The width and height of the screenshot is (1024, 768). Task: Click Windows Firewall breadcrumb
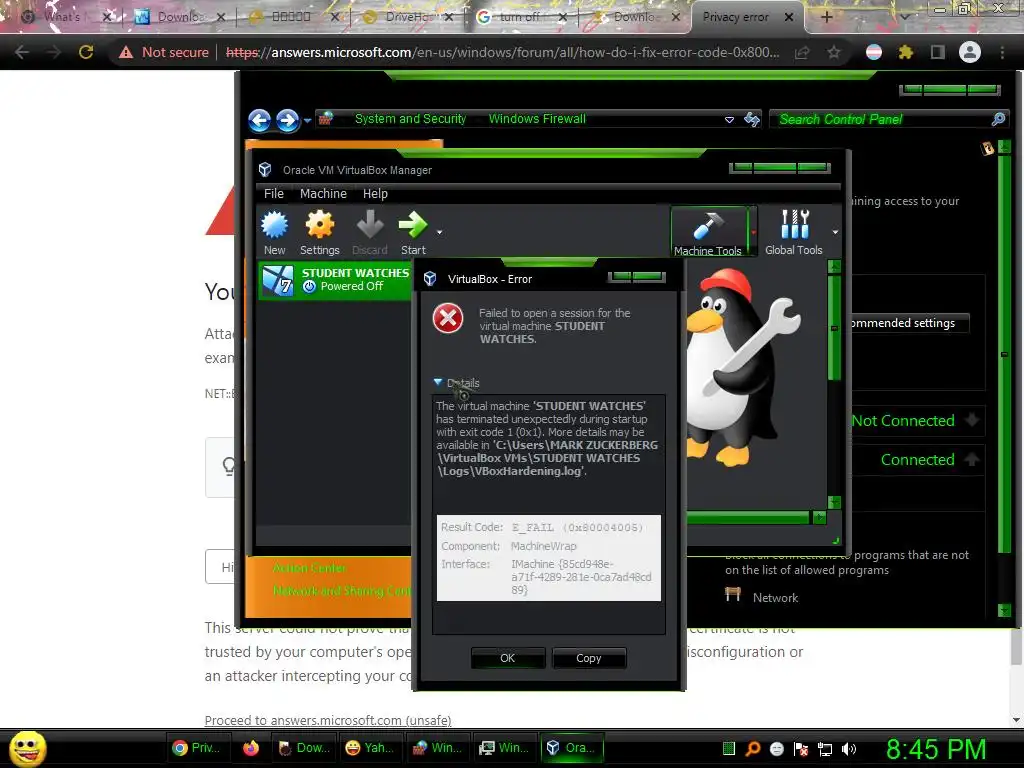point(537,119)
